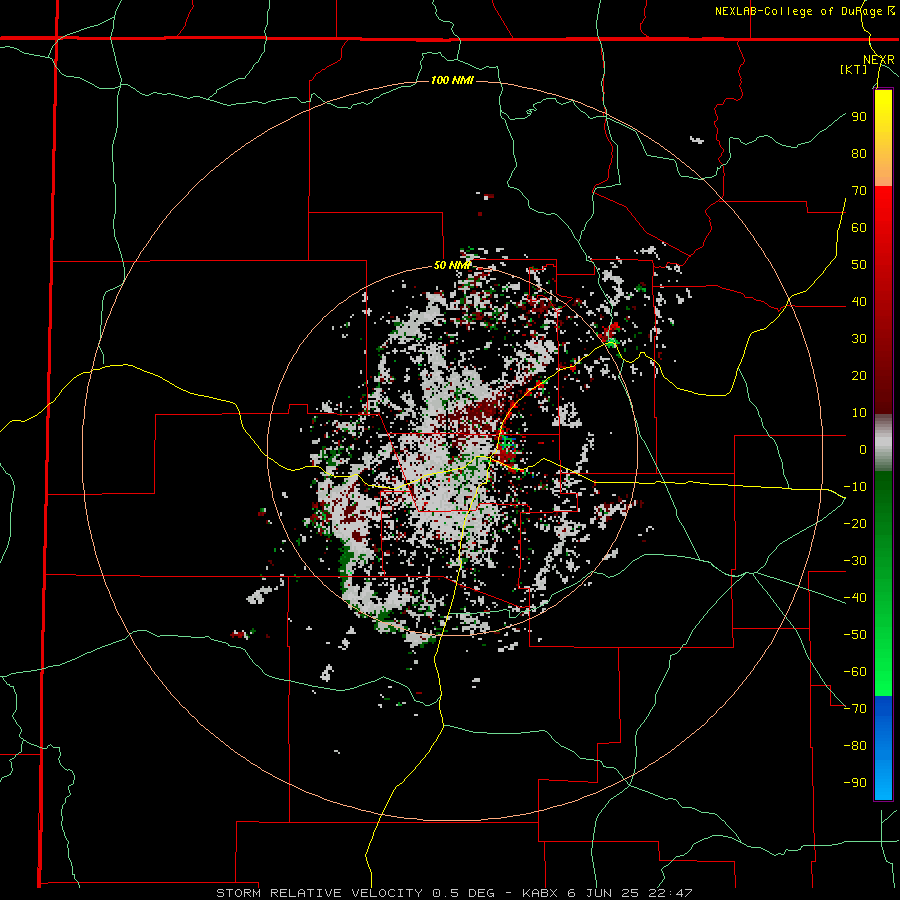Screen dimensions: 900x900
Task: Click the 50 value on velocity scale
Action: 859,265
